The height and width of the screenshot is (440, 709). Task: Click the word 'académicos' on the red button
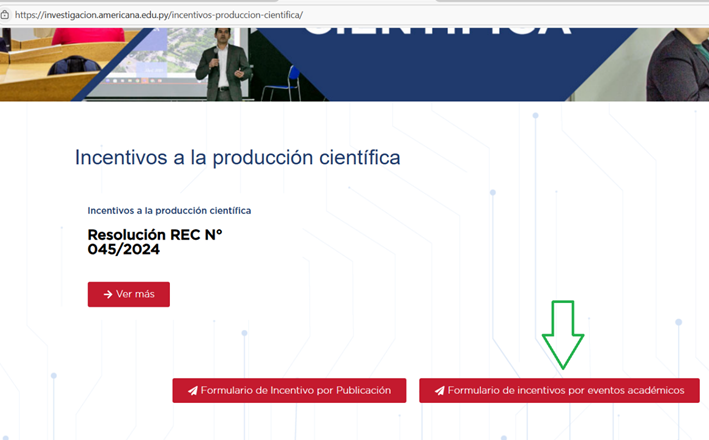coord(653,390)
